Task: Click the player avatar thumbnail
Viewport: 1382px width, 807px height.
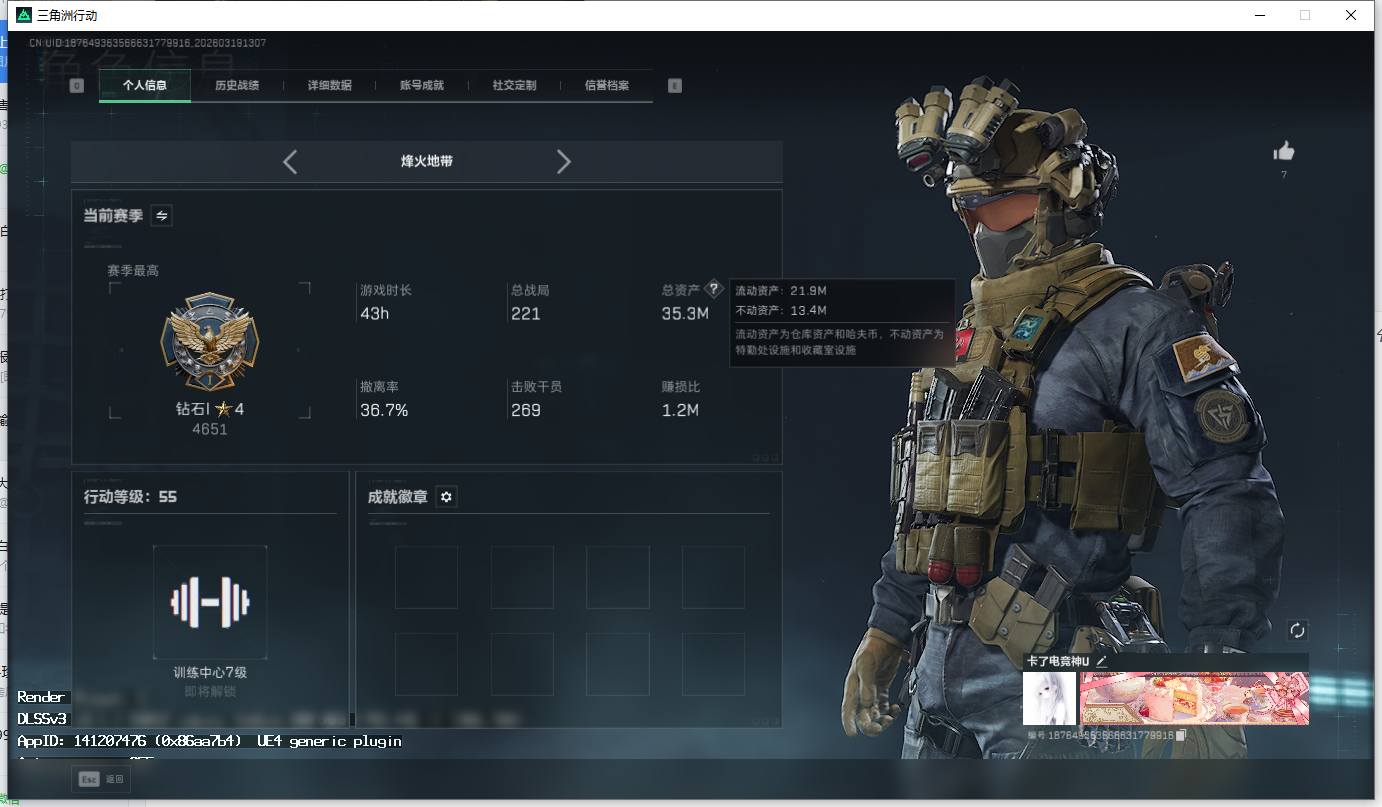Action: click(1049, 698)
